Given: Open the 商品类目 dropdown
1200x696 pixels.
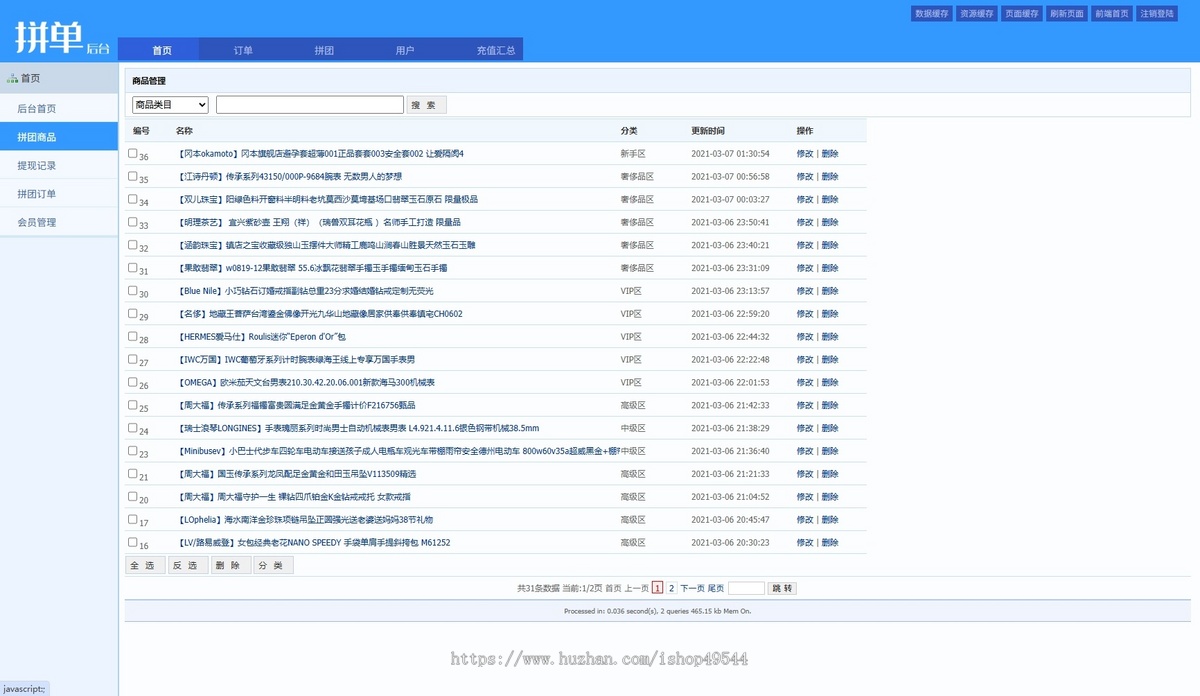Looking at the screenshot, I should coord(170,105).
